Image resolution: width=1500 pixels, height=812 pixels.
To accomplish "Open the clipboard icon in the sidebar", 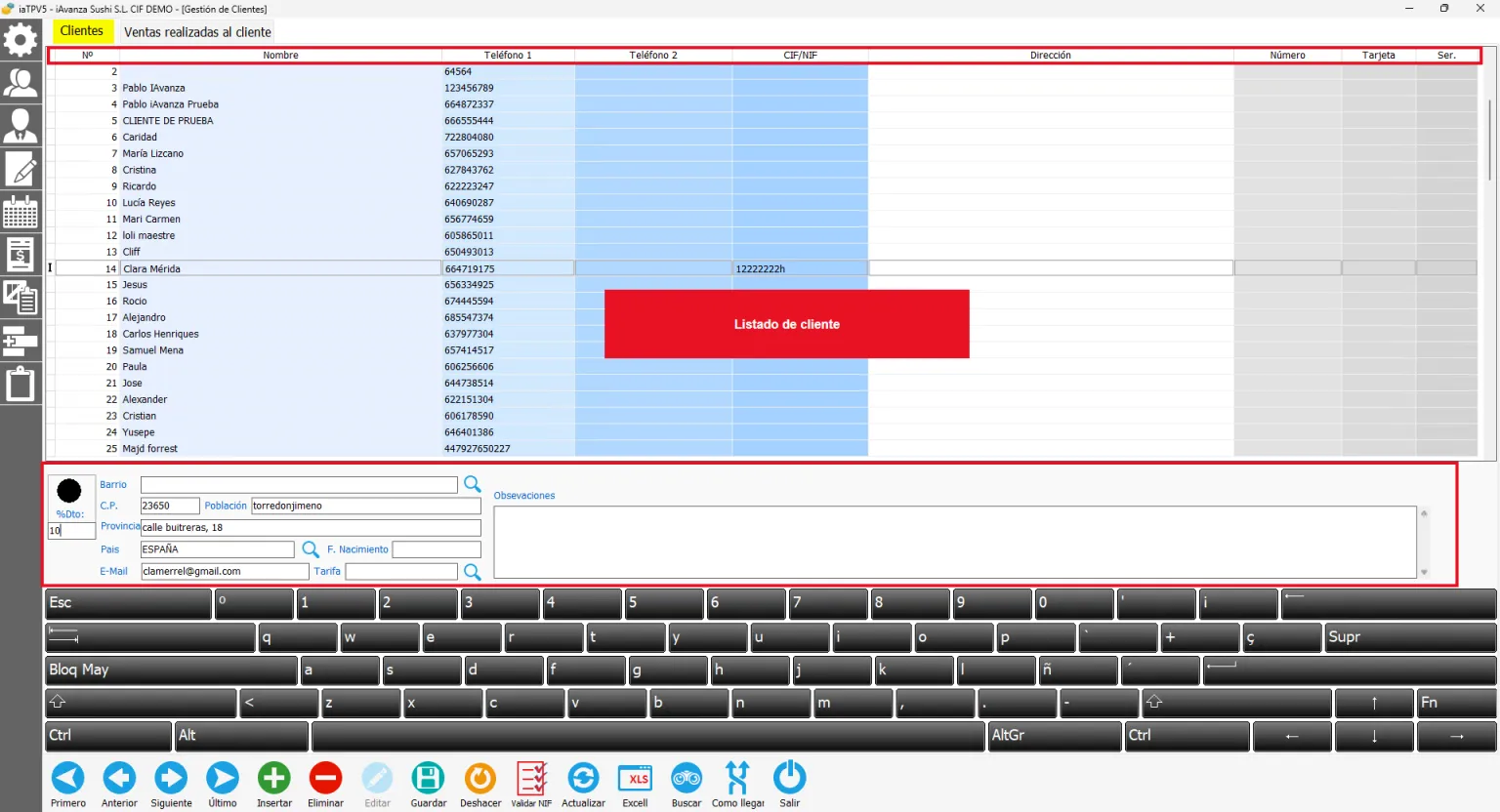I will [x=21, y=384].
